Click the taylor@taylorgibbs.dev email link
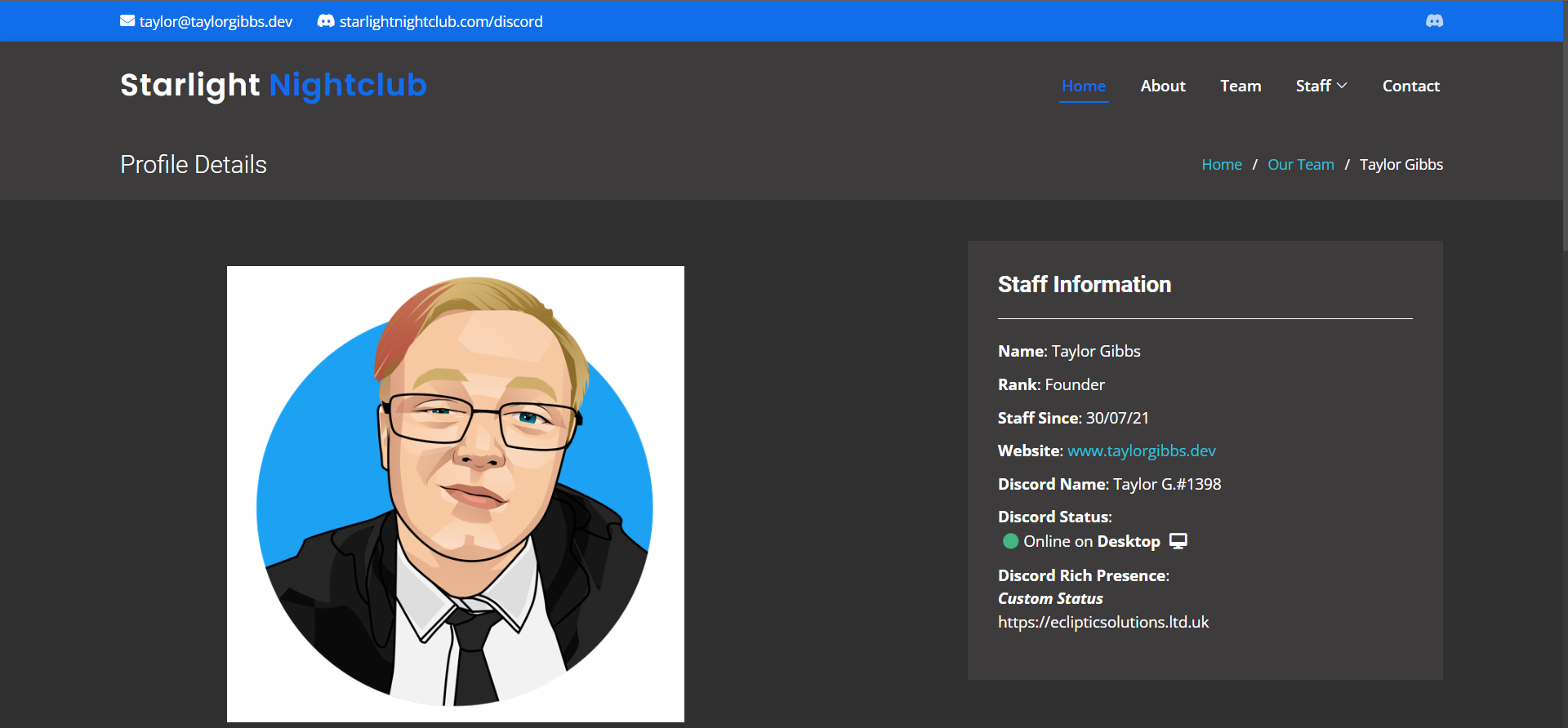1568x728 pixels. pyautogui.click(x=216, y=21)
